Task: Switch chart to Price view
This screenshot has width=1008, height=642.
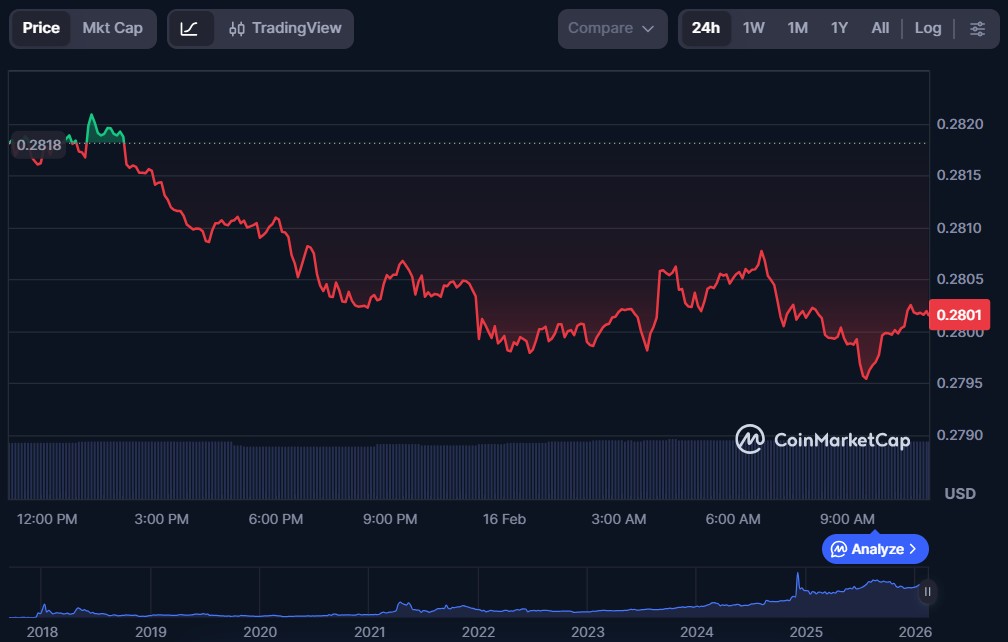Action: point(41,28)
